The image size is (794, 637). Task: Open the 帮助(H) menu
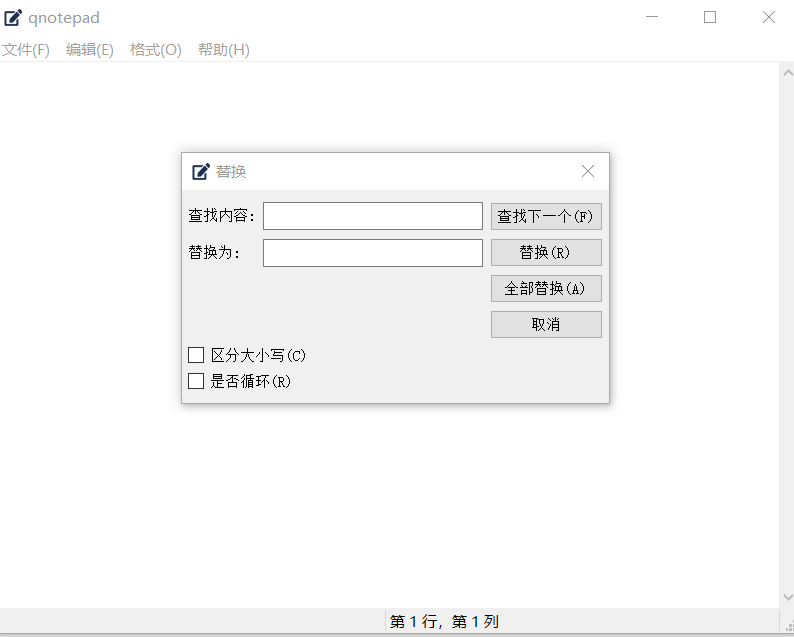(x=224, y=50)
